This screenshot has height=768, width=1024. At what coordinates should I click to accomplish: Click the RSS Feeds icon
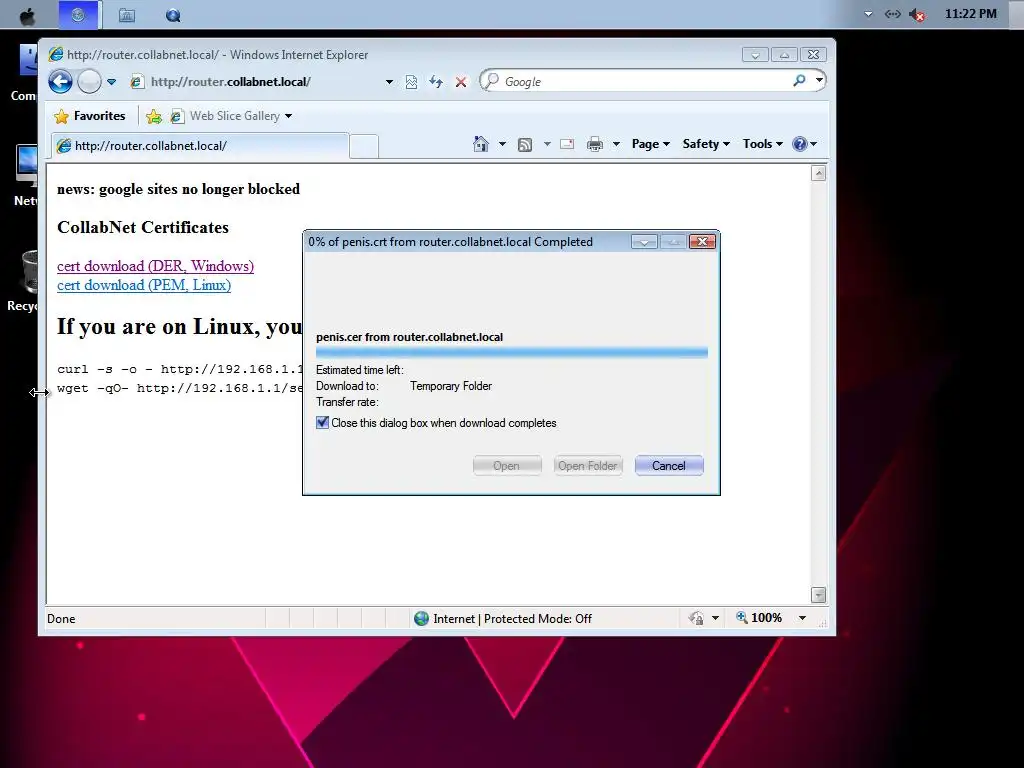525,144
